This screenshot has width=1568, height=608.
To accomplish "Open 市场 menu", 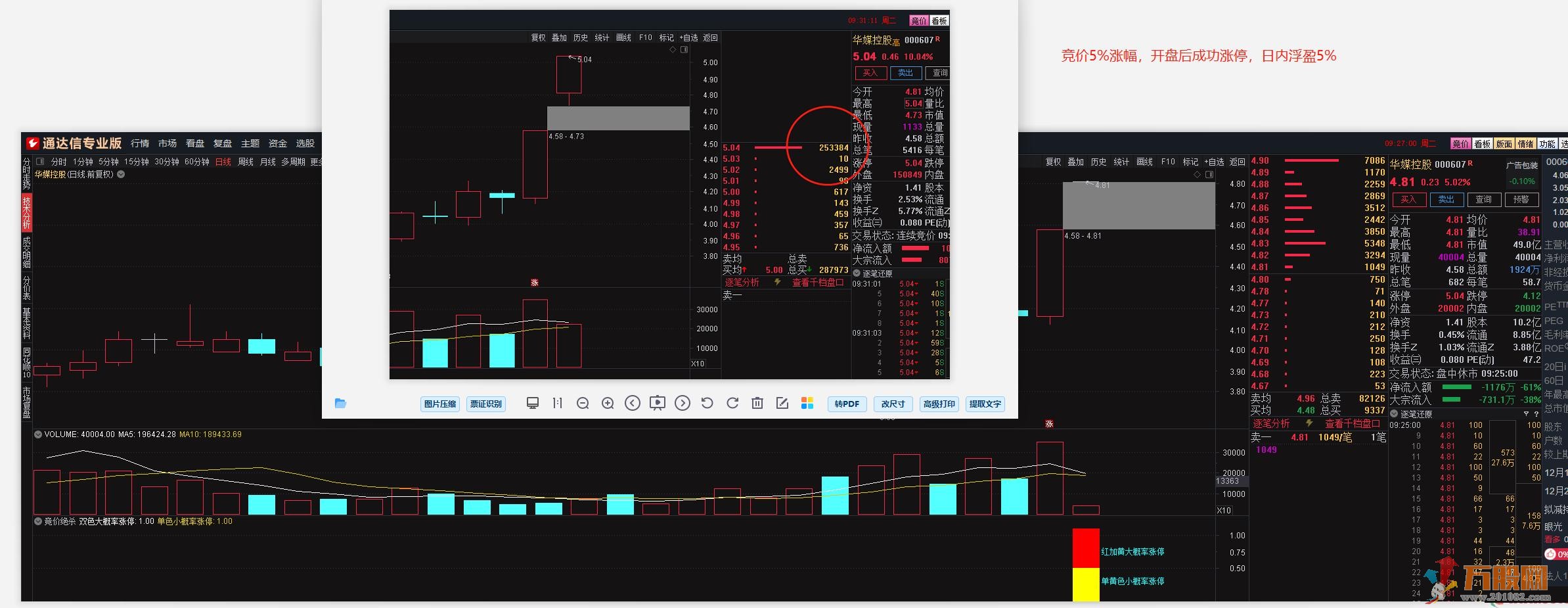I will pyautogui.click(x=168, y=143).
